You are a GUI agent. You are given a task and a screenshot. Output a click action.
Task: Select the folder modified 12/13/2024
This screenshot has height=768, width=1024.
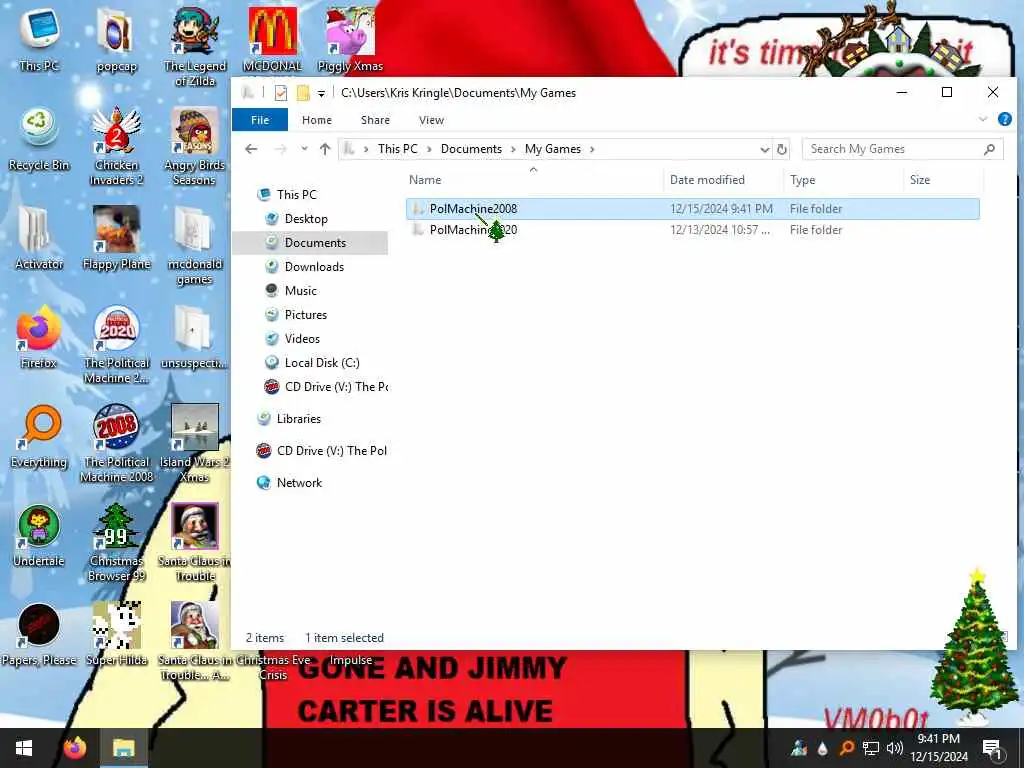pos(692,230)
